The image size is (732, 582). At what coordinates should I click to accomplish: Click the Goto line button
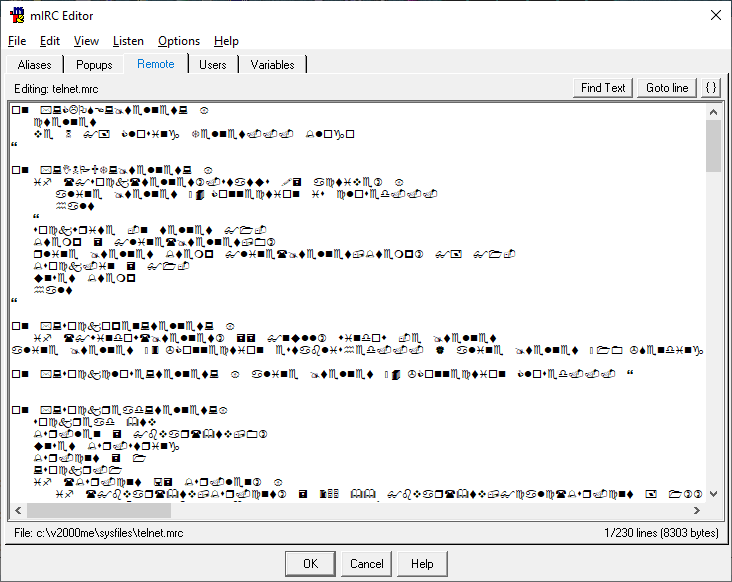(x=667, y=88)
